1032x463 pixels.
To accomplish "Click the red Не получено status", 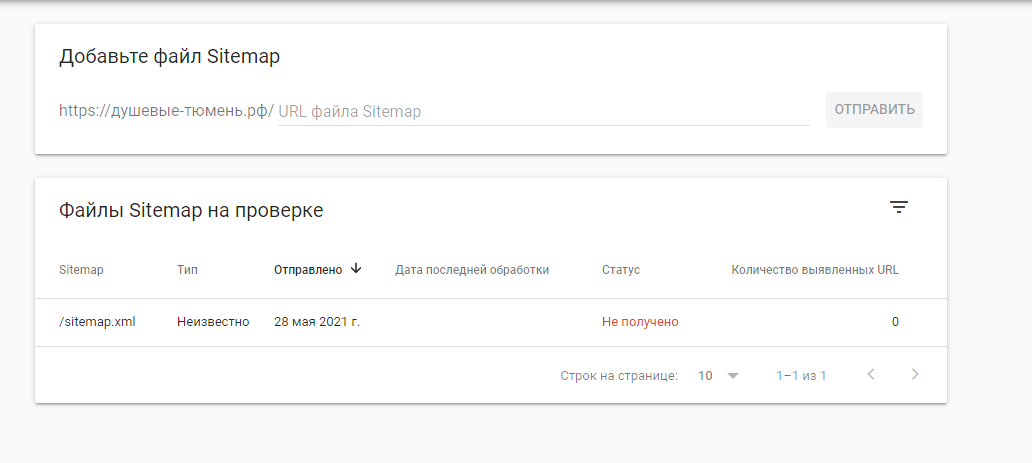I will click(640, 322).
